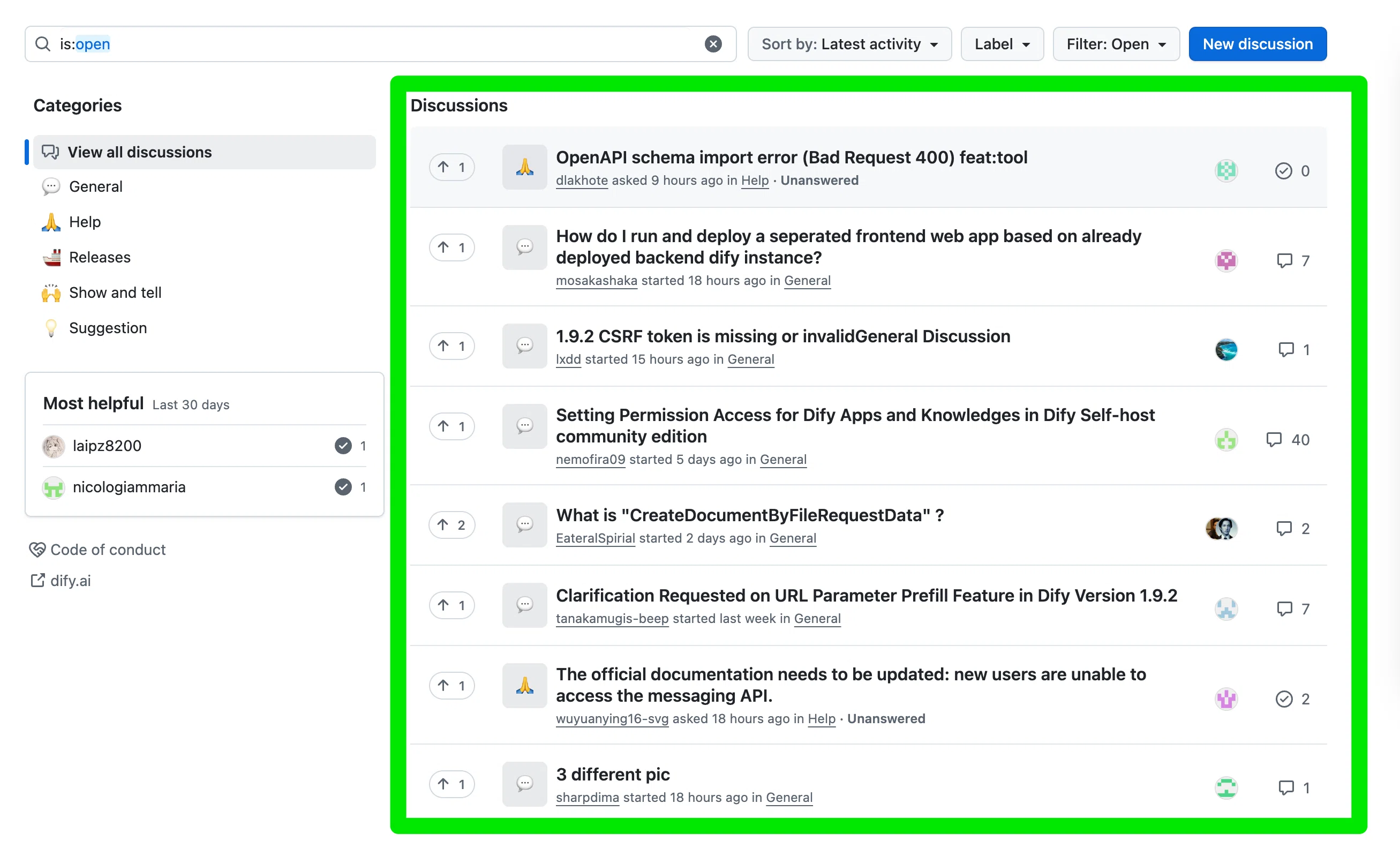Viewport: 1400px width, 856px height.
Task: Upvote the 1.9.2 CSRF token discussion
Action: coord(451,346)
